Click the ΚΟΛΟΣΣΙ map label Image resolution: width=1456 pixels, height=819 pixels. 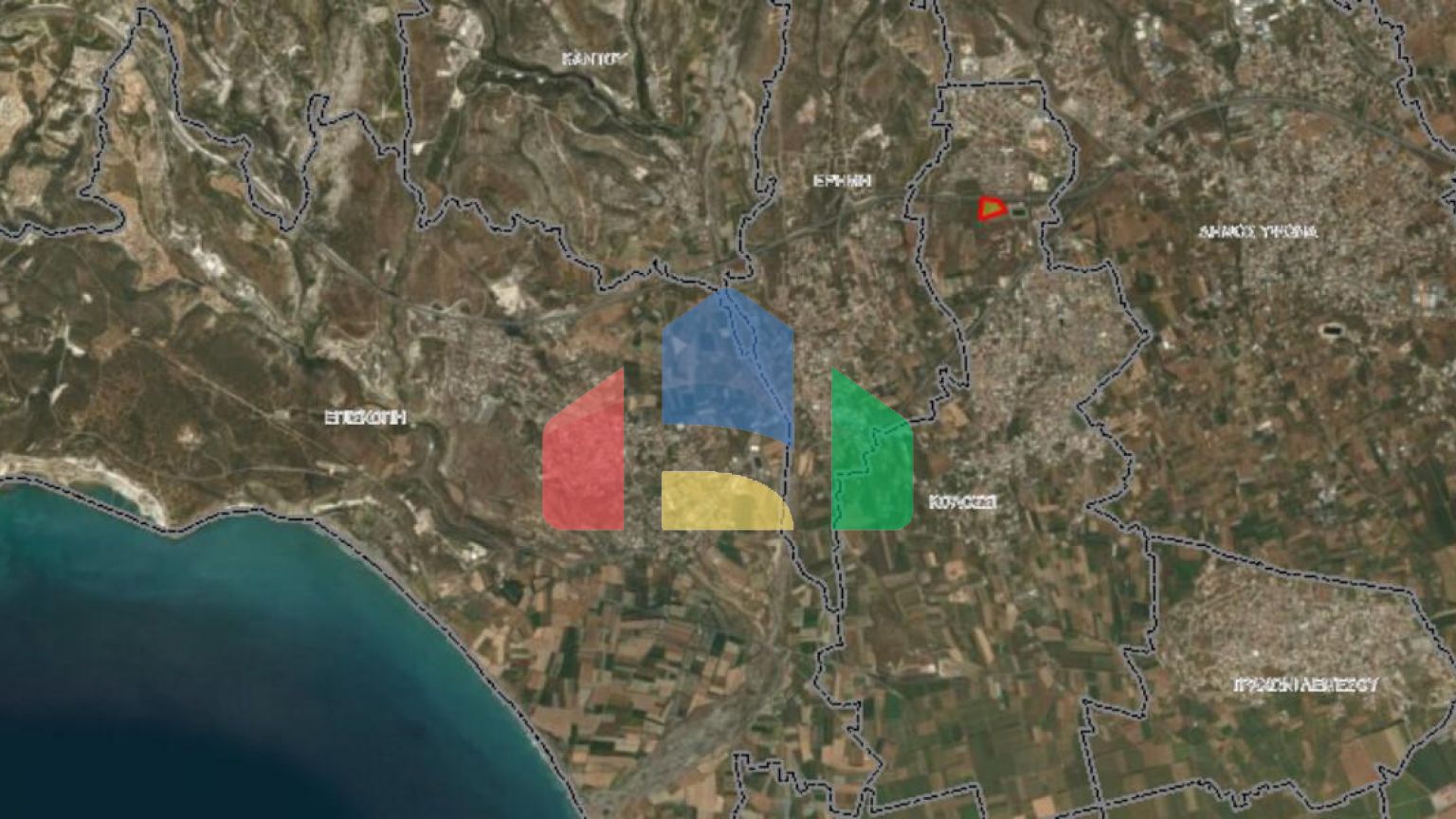[962, 502]
